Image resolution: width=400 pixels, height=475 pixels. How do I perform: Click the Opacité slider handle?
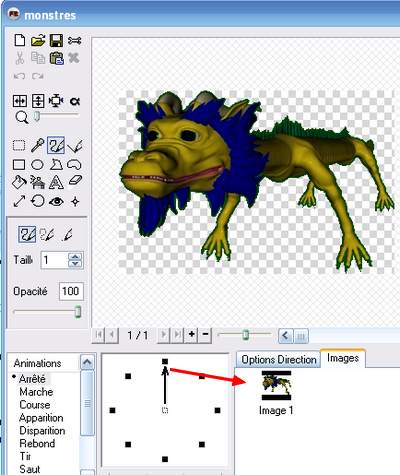pos(78,312)
